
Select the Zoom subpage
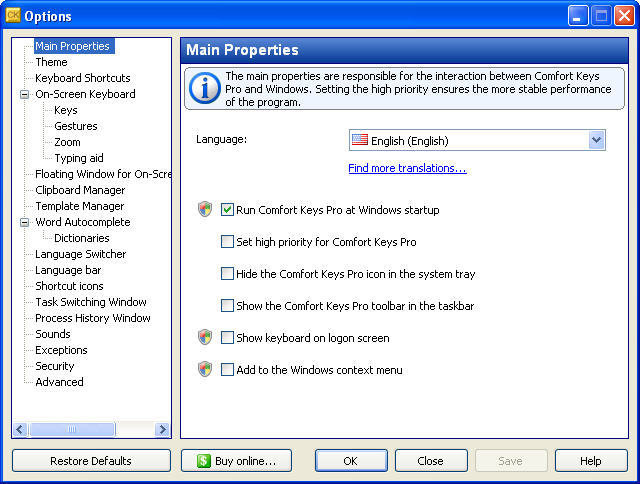tap(67, 142)
